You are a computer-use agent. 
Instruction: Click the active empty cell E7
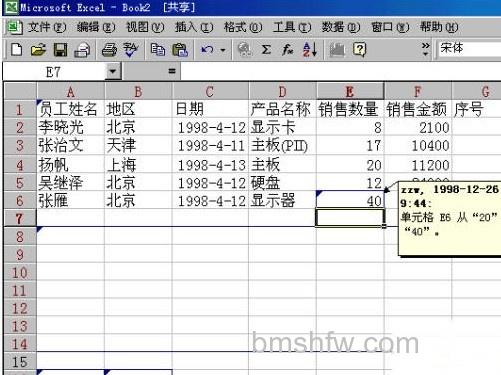coord(350,217)
